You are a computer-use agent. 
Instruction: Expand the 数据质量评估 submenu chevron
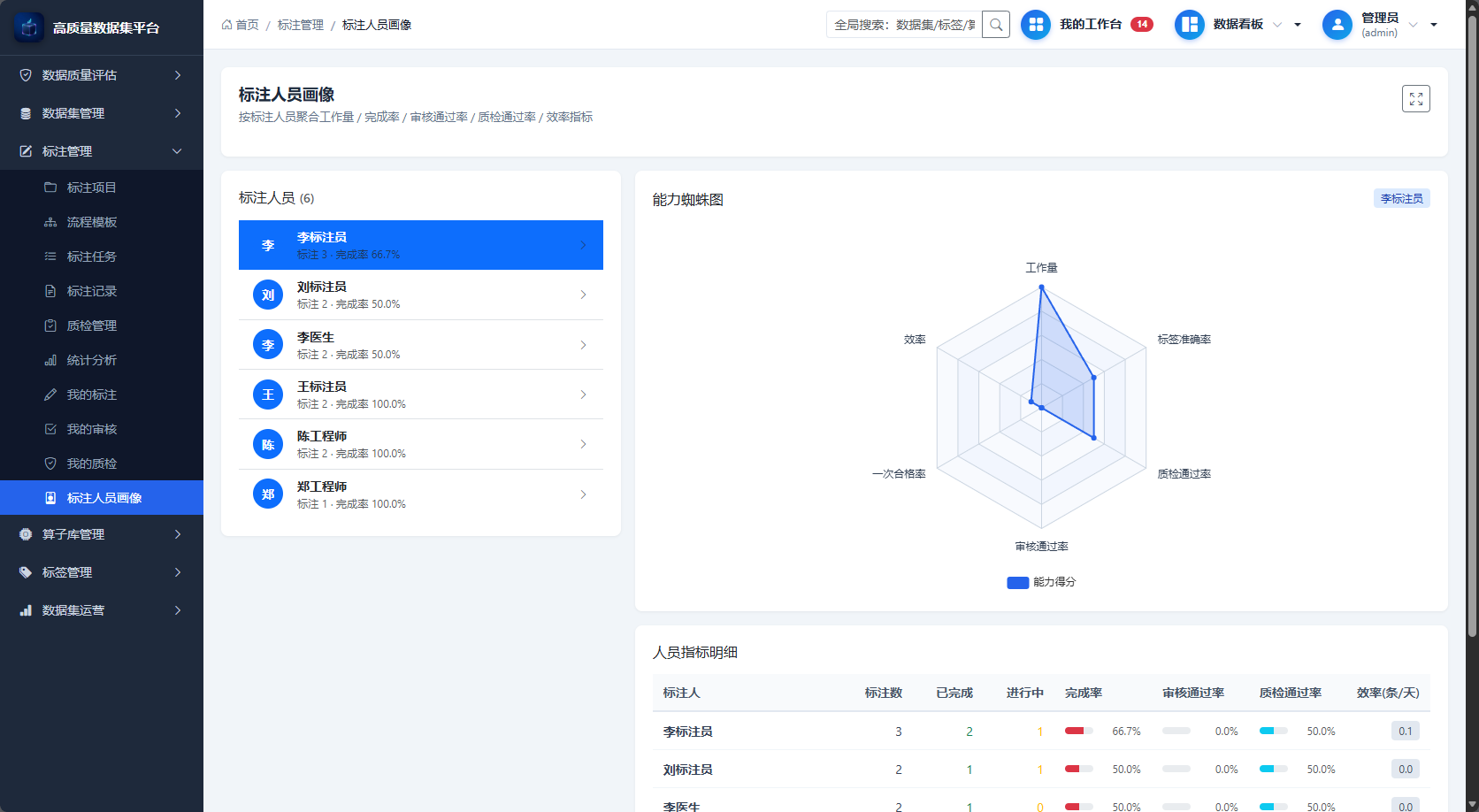pos(178,75)
